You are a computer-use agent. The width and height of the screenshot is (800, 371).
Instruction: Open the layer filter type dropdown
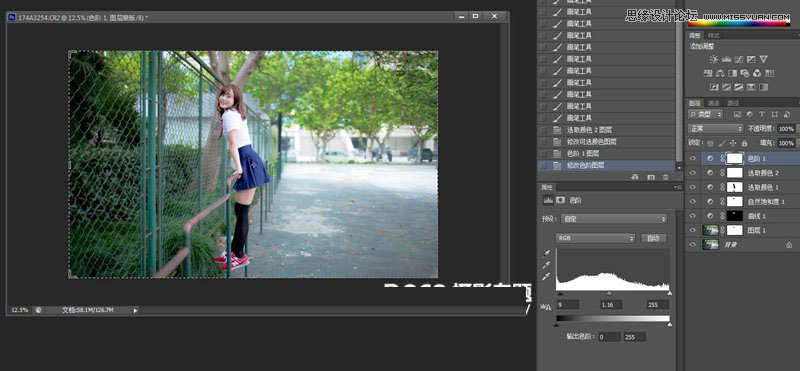click(x=706, y=114)
